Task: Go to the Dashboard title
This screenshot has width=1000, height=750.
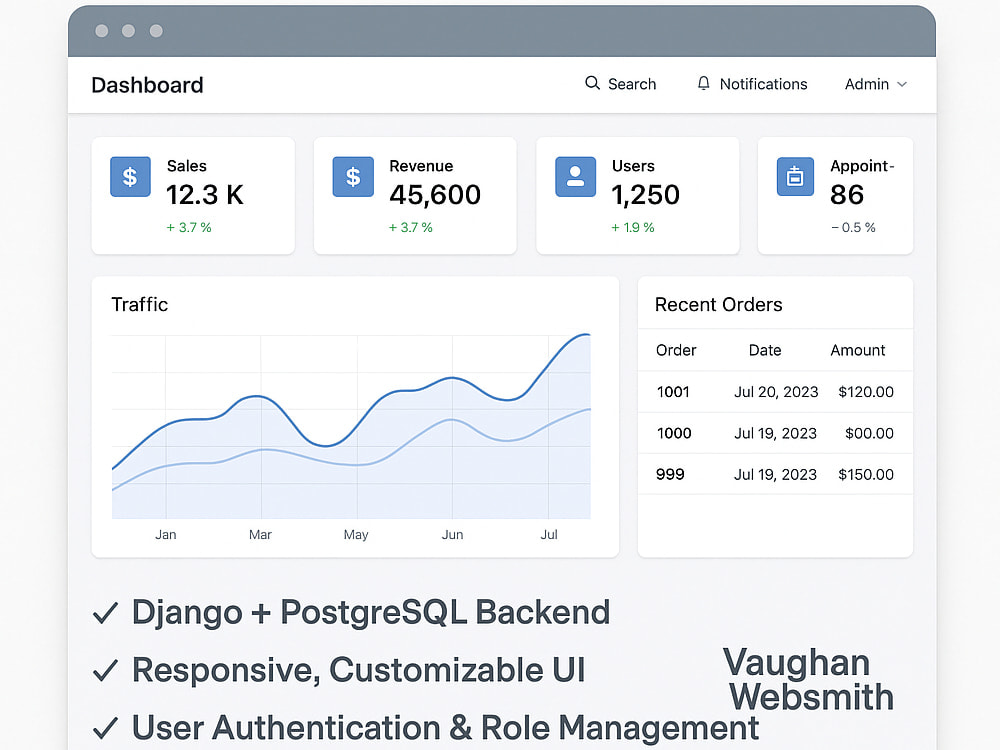Action: (x=147, y=85)
